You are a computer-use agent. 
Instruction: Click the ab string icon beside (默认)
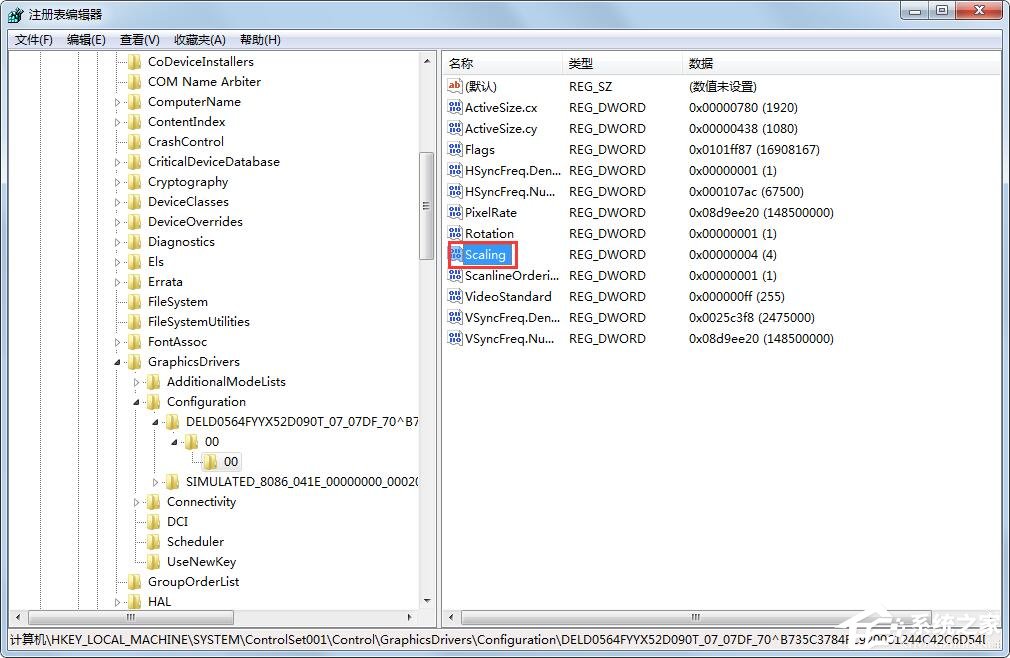455,86
